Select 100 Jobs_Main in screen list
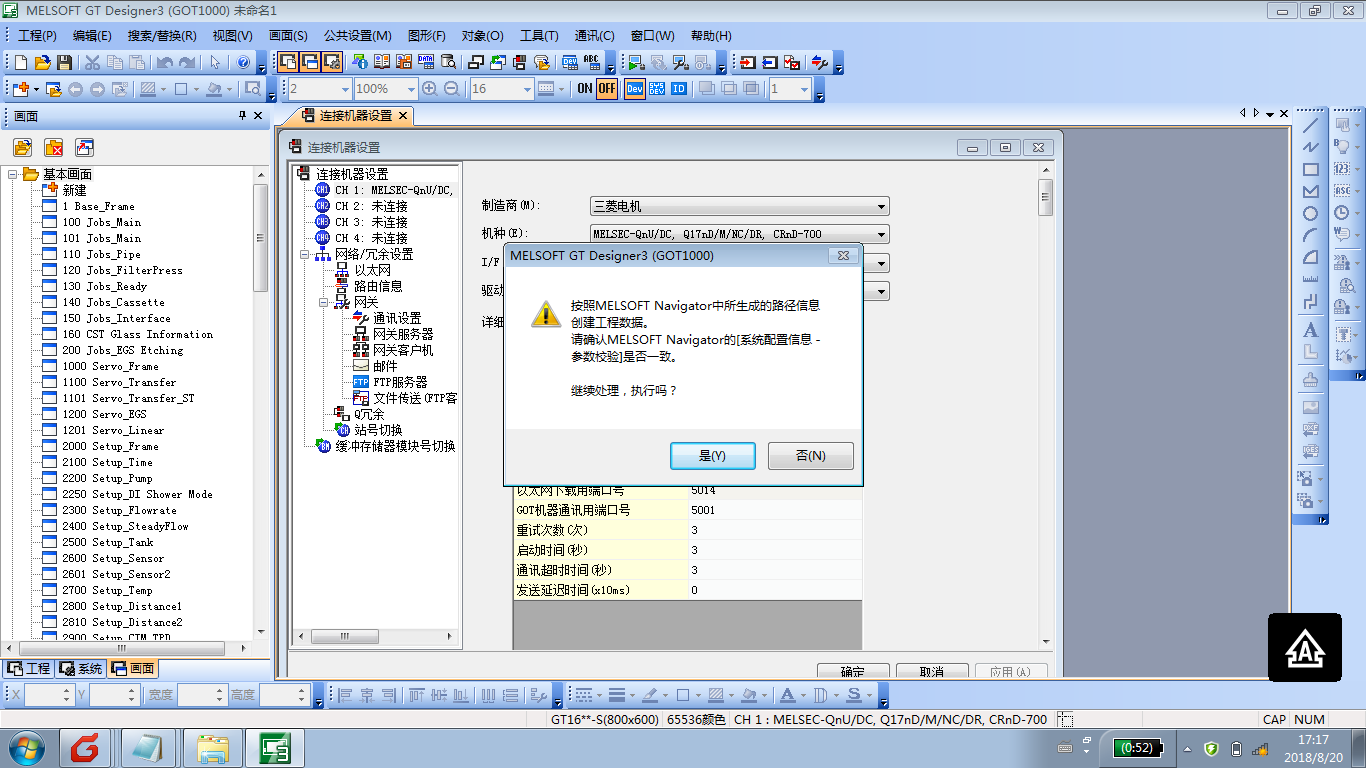This screenshot has height=768, width=1366. click(101, 222)
